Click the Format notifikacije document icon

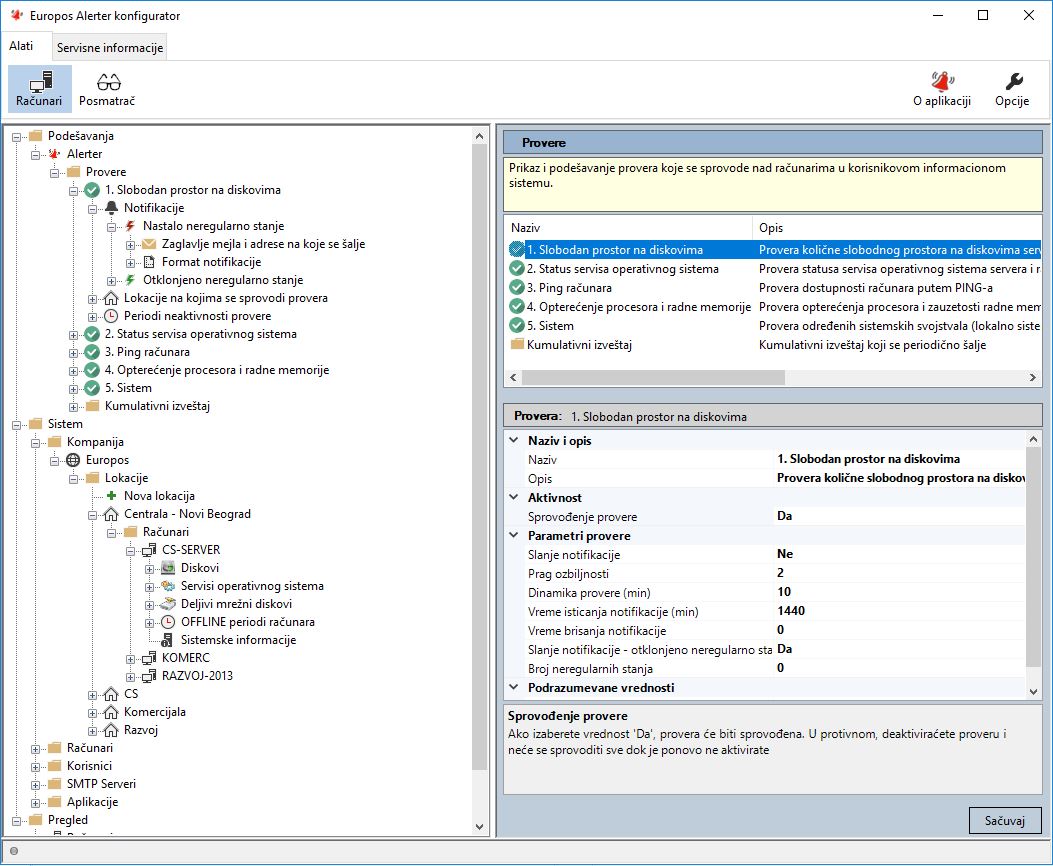[x=149, y=262]
